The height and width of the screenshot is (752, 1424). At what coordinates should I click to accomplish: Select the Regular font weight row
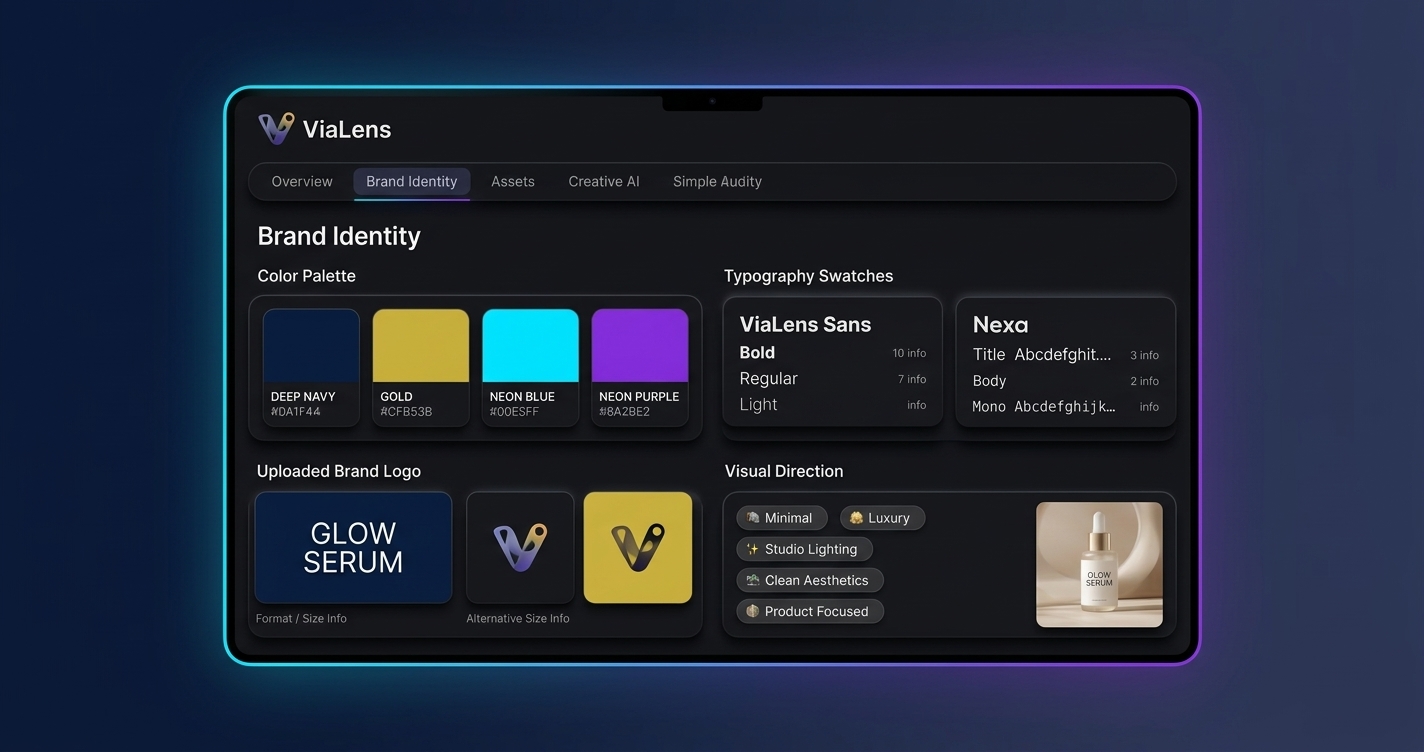832,379
